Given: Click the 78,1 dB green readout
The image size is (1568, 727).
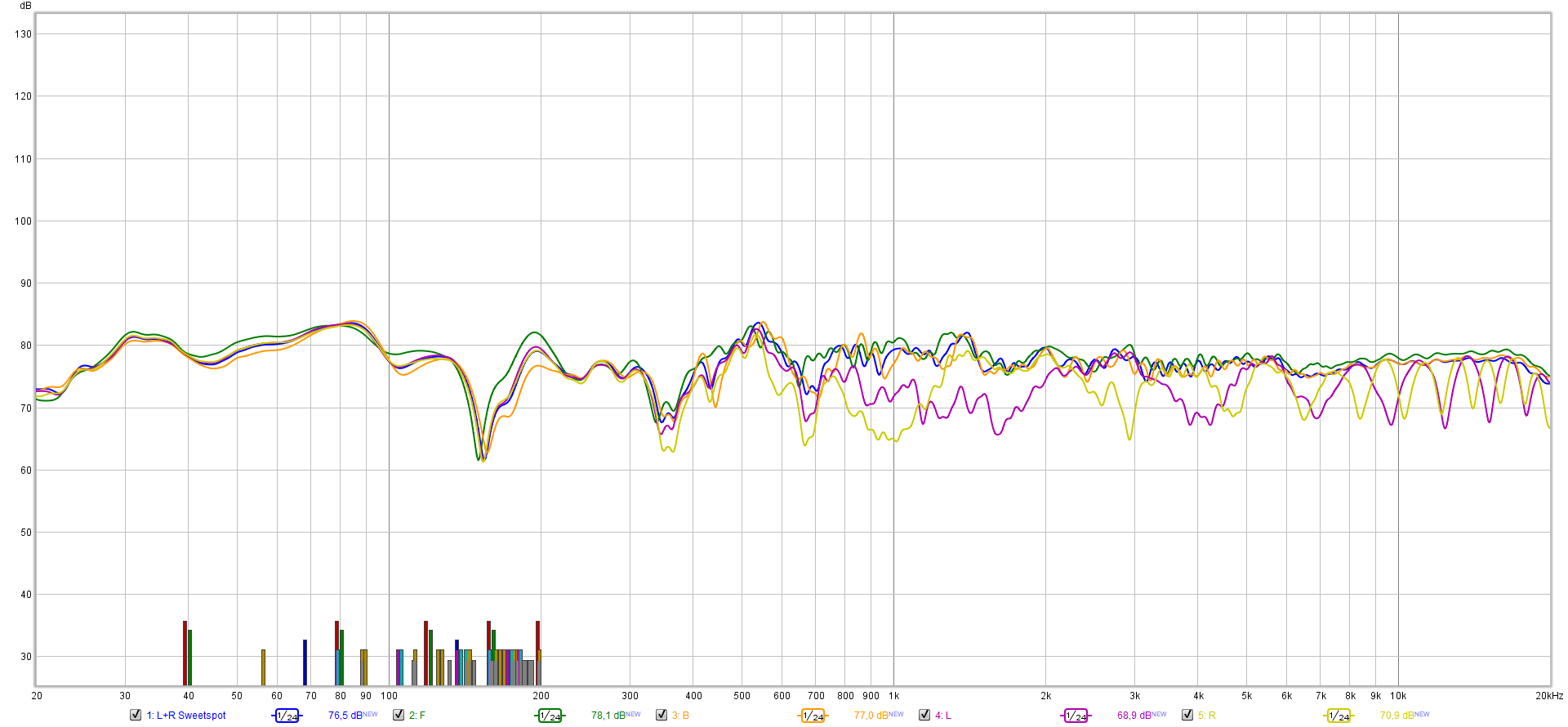Looking at the screenshot, I should pyautogui.click(x=608, y=716).
